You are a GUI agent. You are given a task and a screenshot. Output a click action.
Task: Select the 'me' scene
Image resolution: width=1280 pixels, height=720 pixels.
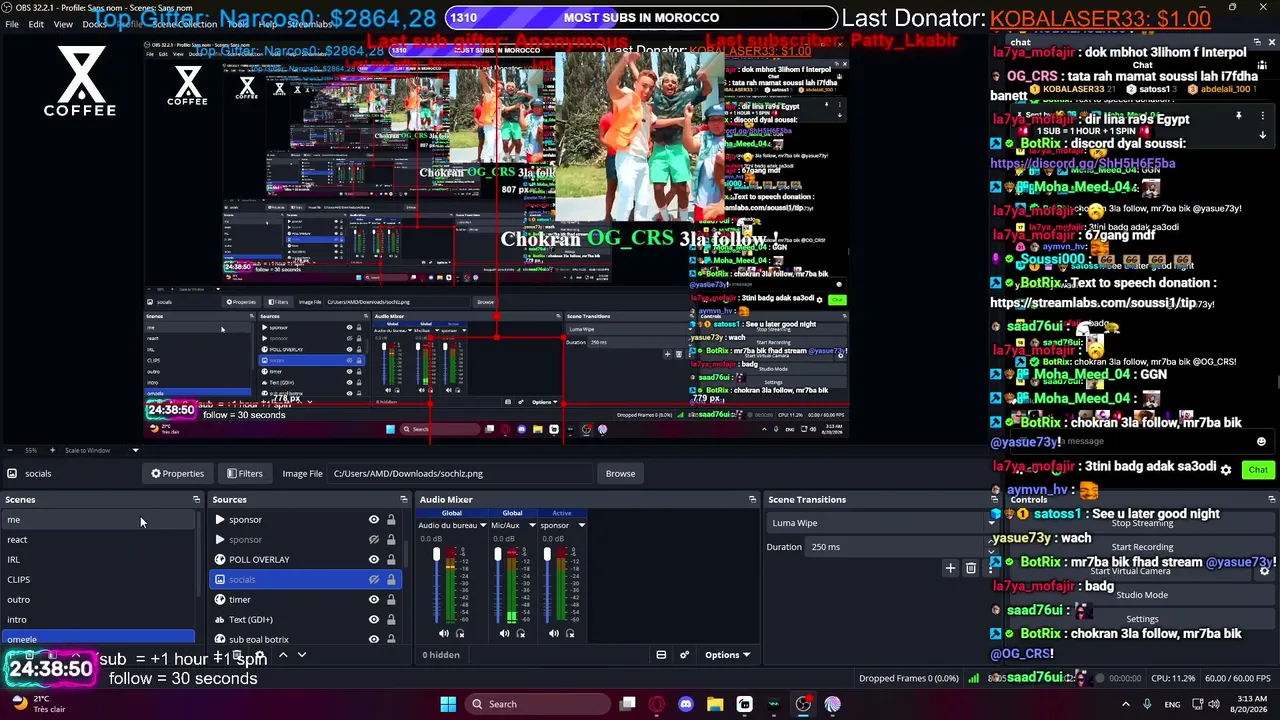click(99, 519)
